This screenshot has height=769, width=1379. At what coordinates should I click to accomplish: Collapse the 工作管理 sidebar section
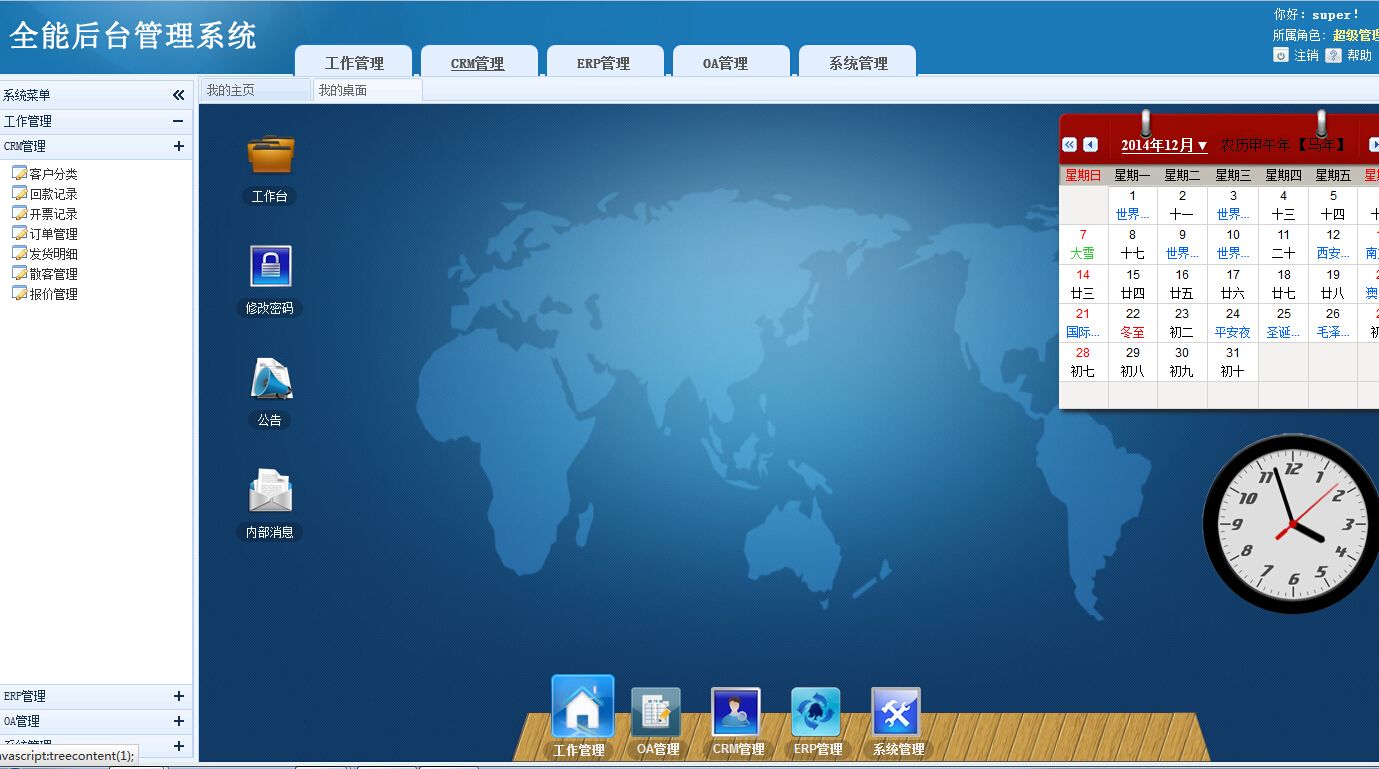[x=178, y=121]
